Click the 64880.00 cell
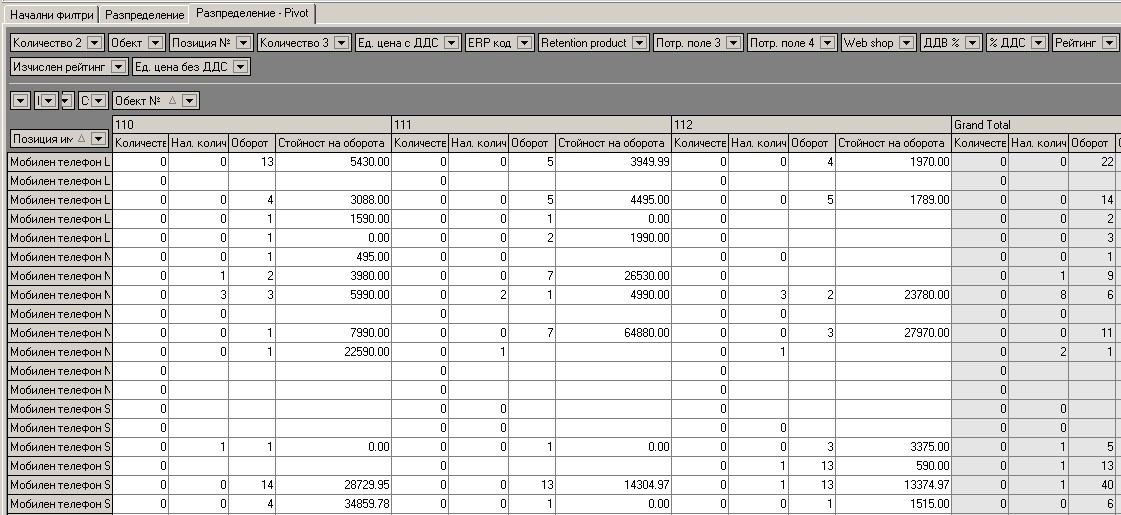1121x515 pixels. [x=613, y=333]
